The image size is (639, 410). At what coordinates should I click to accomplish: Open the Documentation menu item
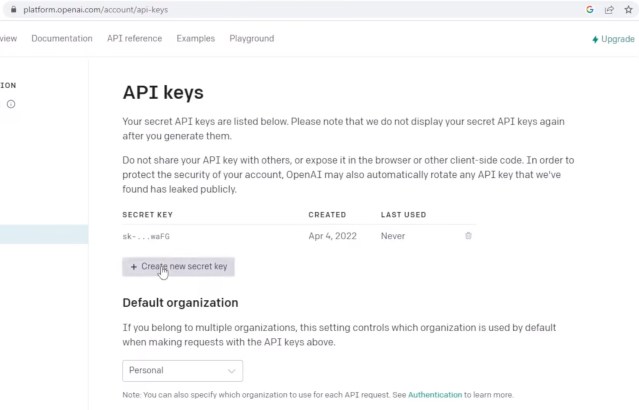point(62,39)
